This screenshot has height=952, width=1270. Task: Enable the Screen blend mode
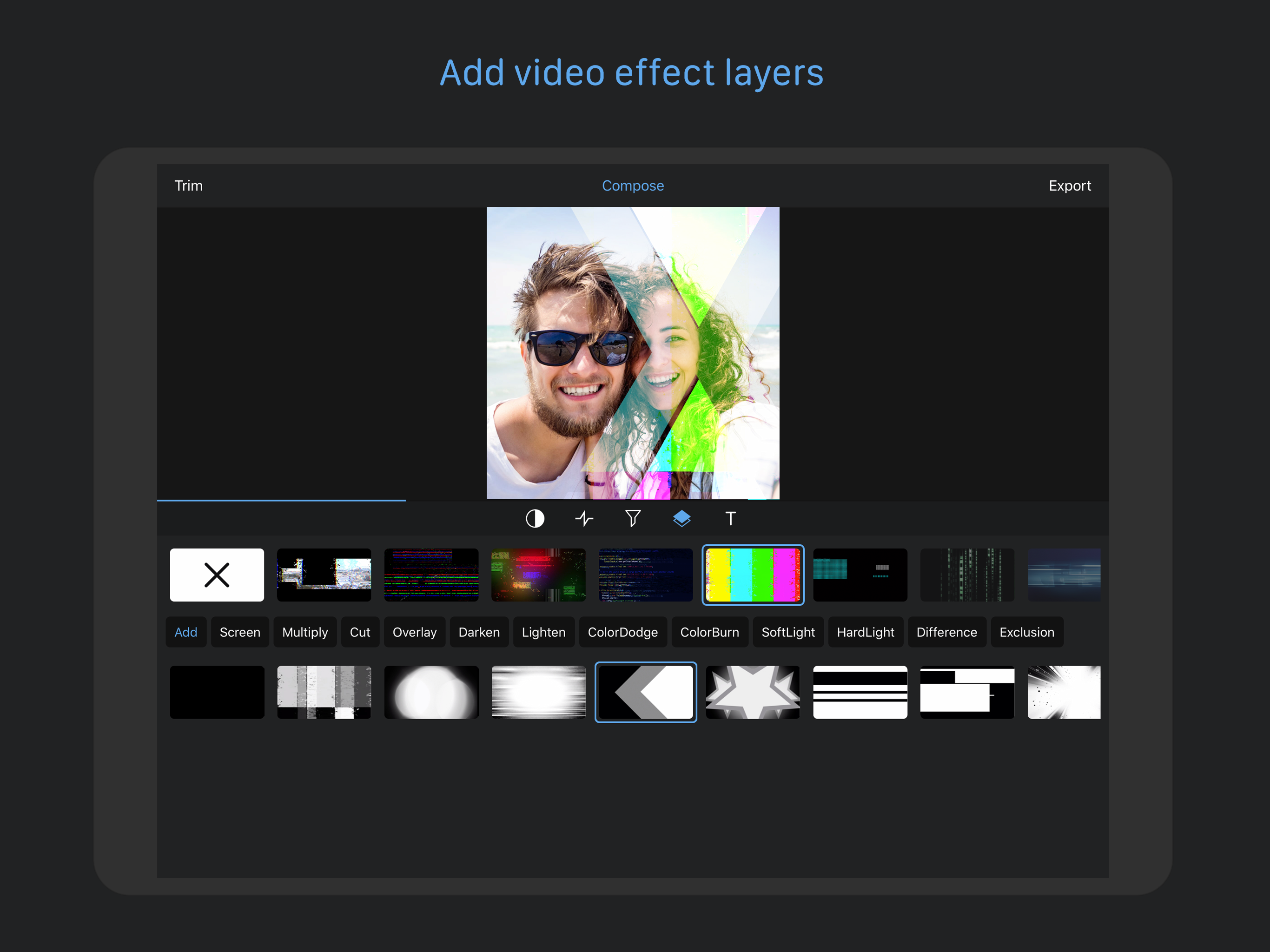click(239, 632)
